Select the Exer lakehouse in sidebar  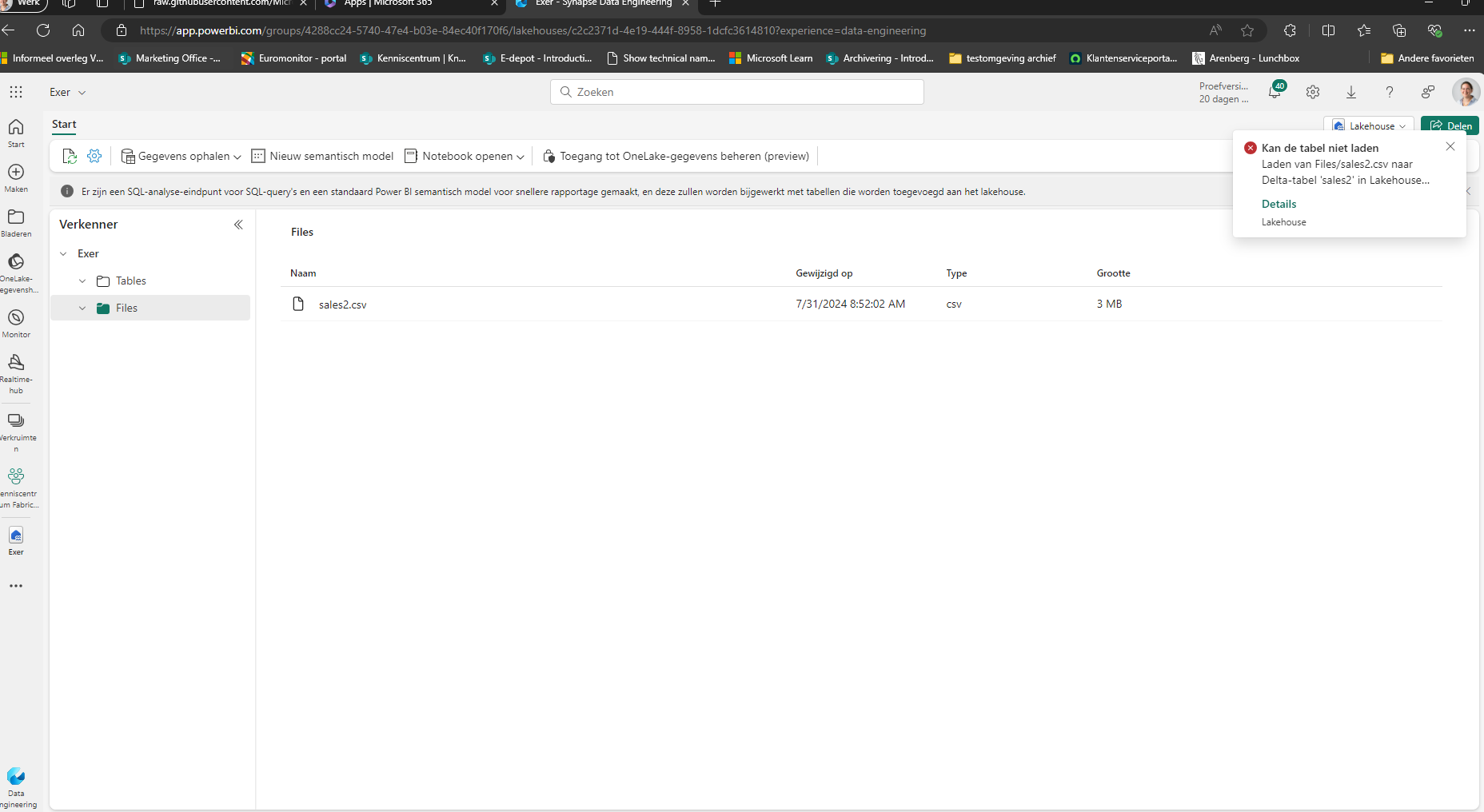click(16, 540)
